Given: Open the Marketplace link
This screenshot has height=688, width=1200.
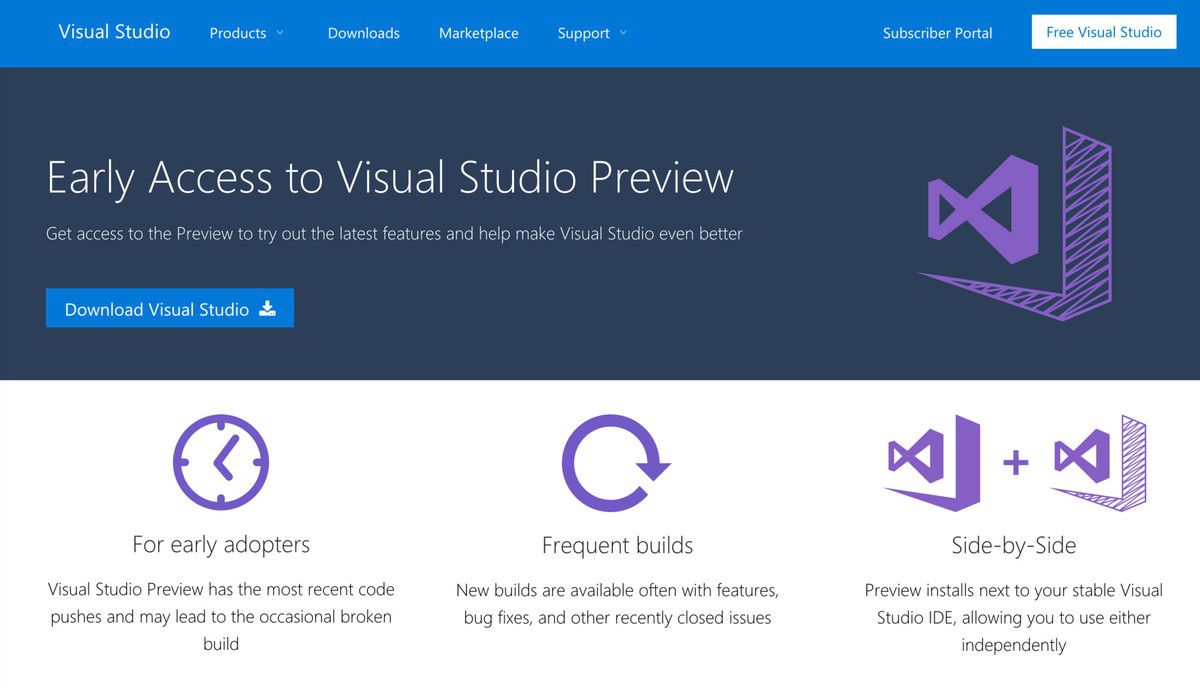Looking at the screenshot, I should pos(478,33).
